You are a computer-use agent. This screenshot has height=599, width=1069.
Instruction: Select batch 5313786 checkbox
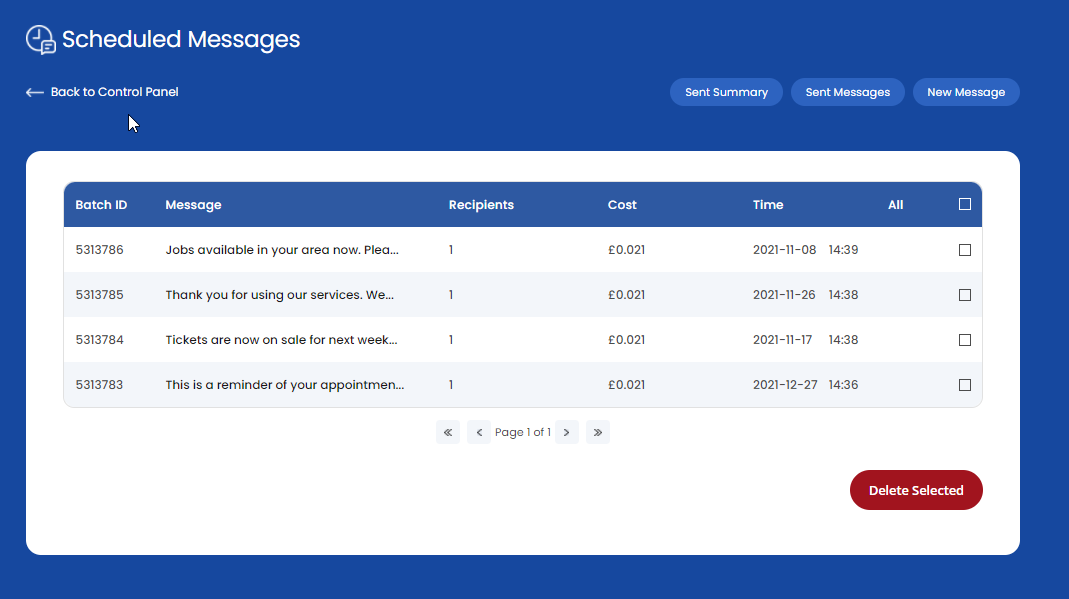[965, 250]
